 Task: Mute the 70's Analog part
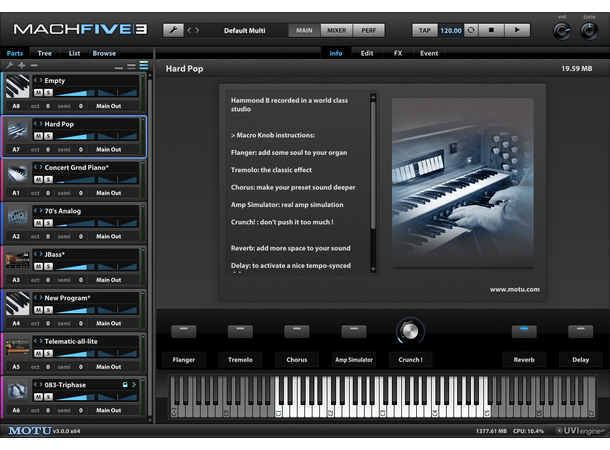pos(38,223)
